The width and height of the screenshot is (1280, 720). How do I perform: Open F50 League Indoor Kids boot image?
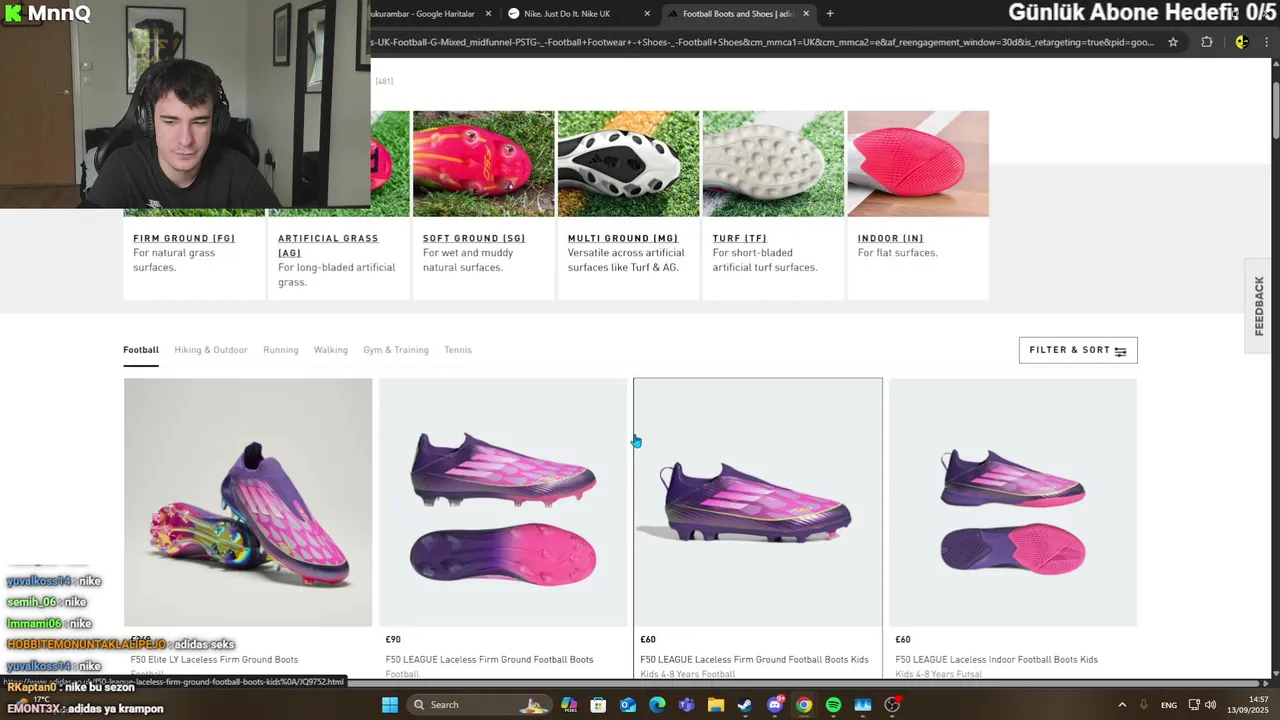point(1013,502)
